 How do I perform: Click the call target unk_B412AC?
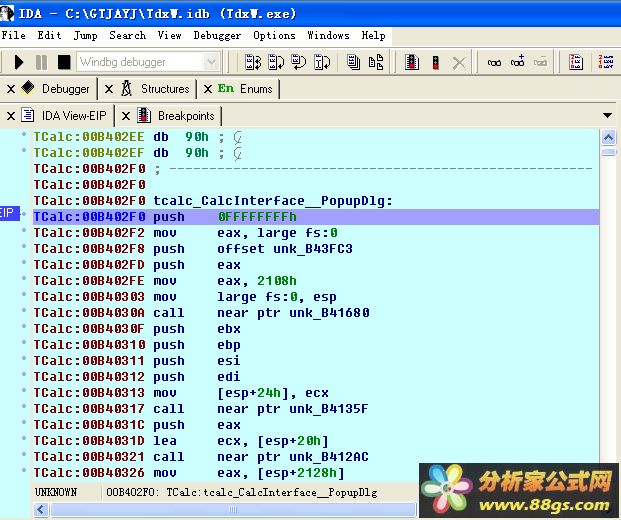click(328, 457)
